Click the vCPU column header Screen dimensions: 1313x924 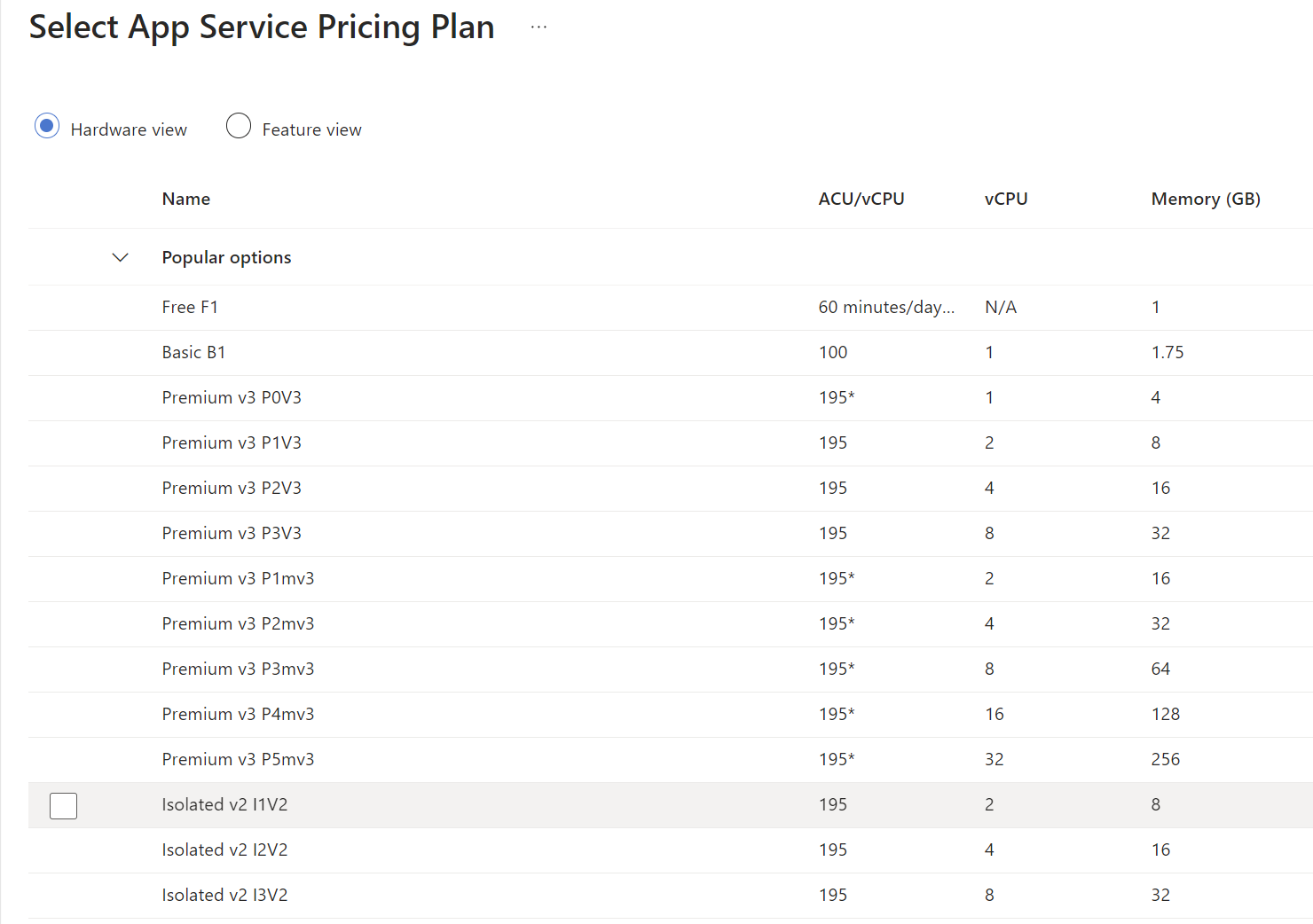coord(1006,199)
